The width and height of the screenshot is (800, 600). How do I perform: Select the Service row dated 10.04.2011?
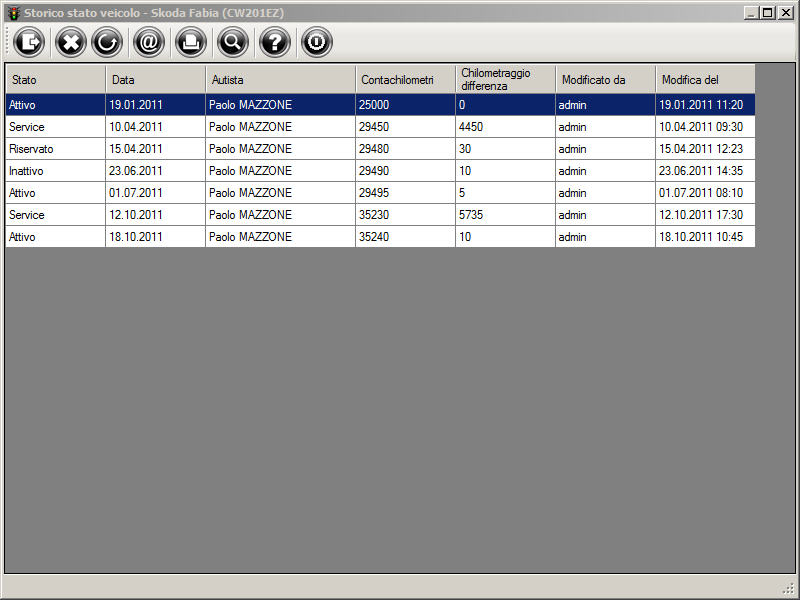[x=380, y=127]
